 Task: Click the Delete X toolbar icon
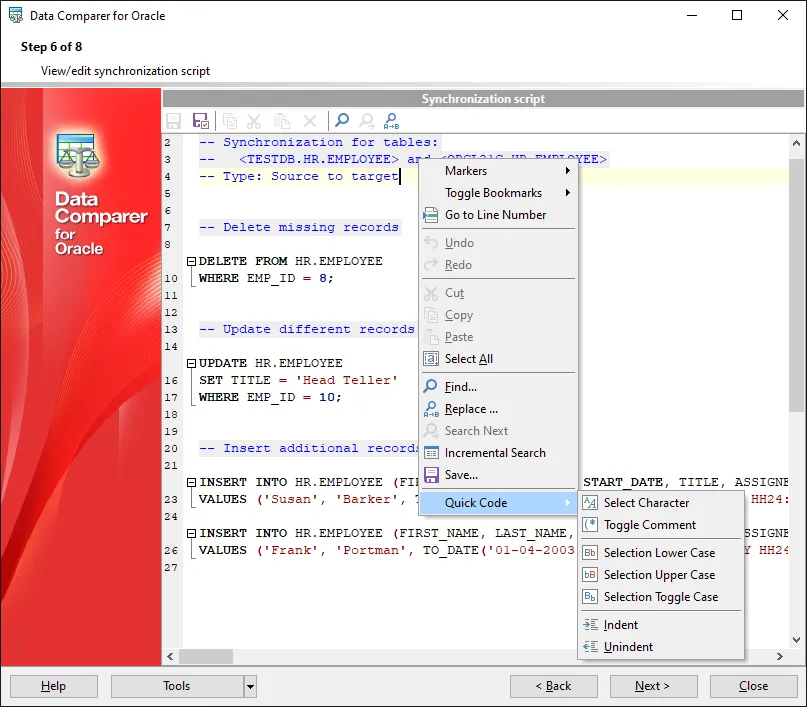[x=310, y=121]
